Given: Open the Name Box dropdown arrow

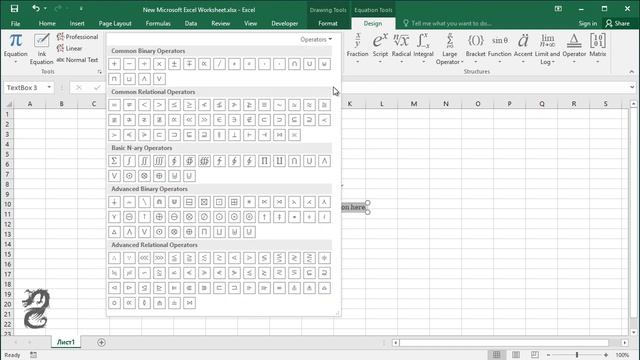Looking at the screenshot, I should point(49,87).
